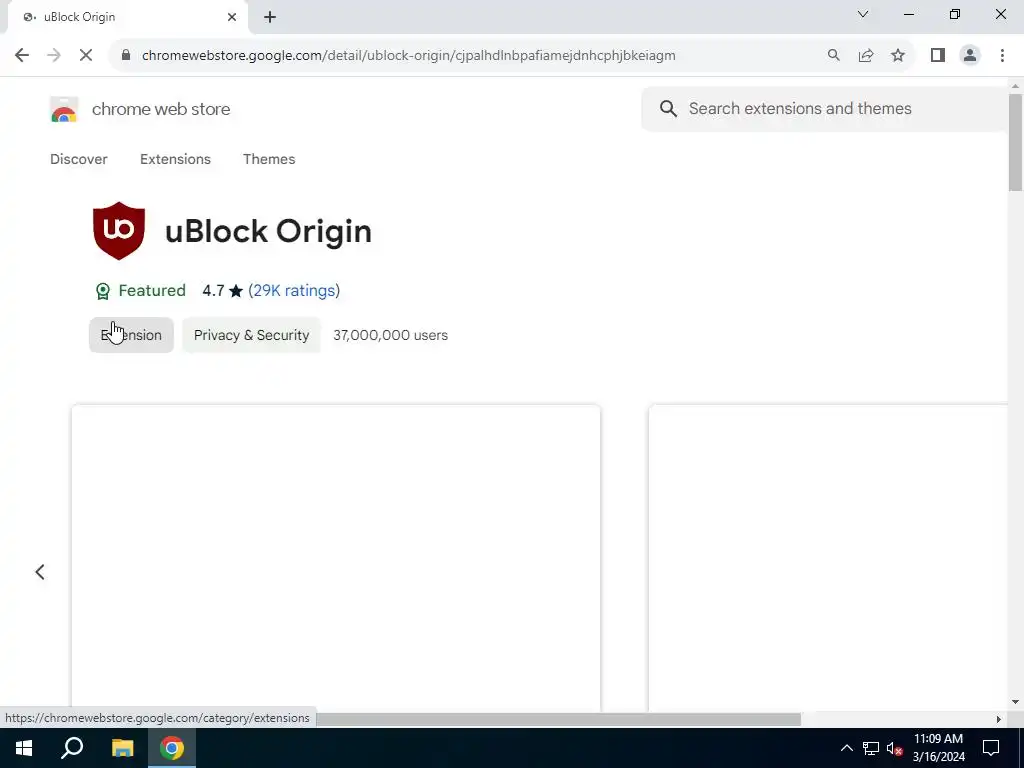The height and width of the screenshot is (768, 1024).
Task: Show the previous screenshot in the carousel
Action: tap(40, 572)
